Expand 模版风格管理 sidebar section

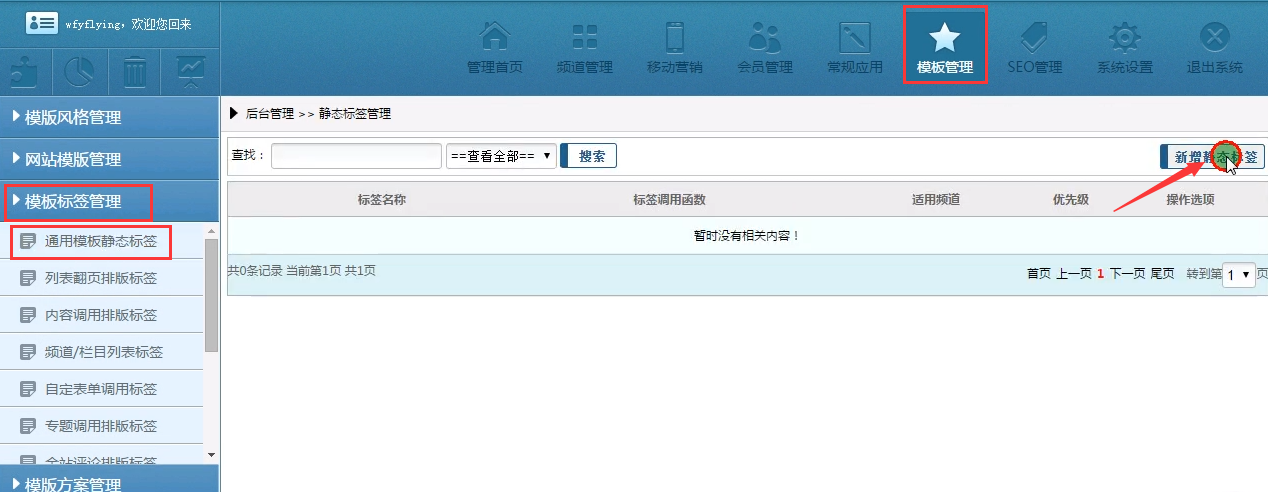[x=74, y=117]
